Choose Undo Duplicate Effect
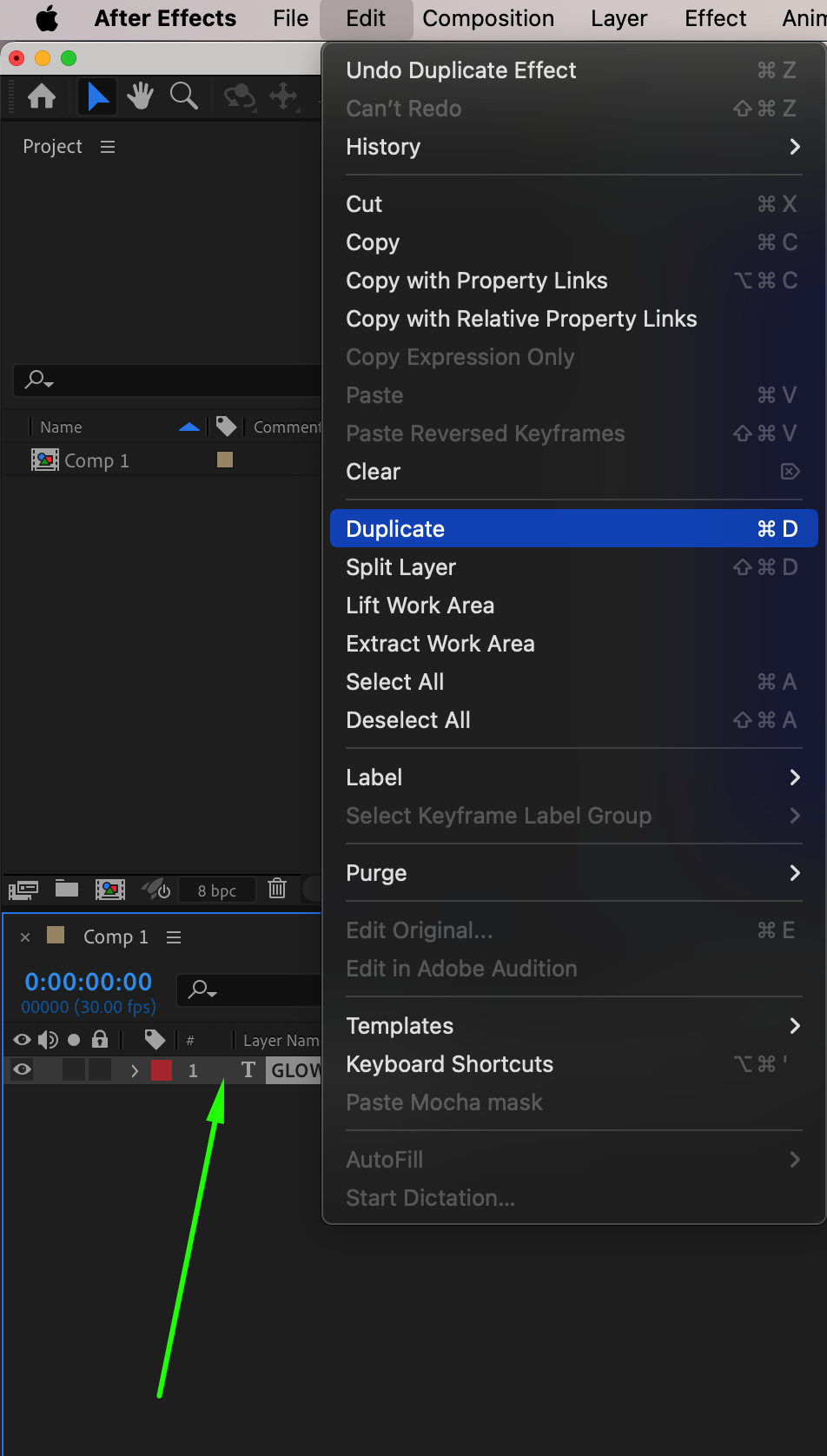 pos(573,70)
